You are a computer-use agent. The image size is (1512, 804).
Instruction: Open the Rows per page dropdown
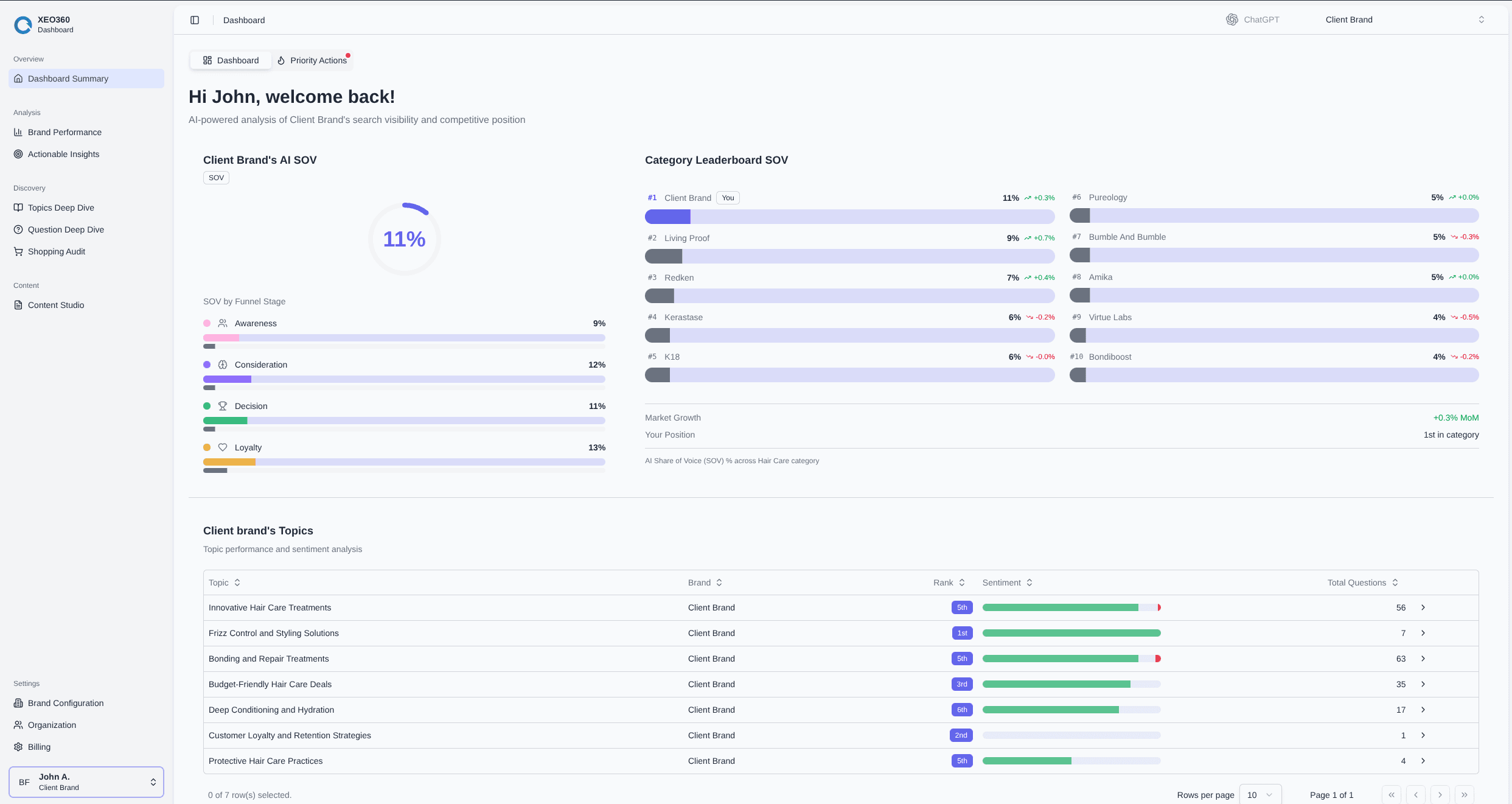[1260, 795]
